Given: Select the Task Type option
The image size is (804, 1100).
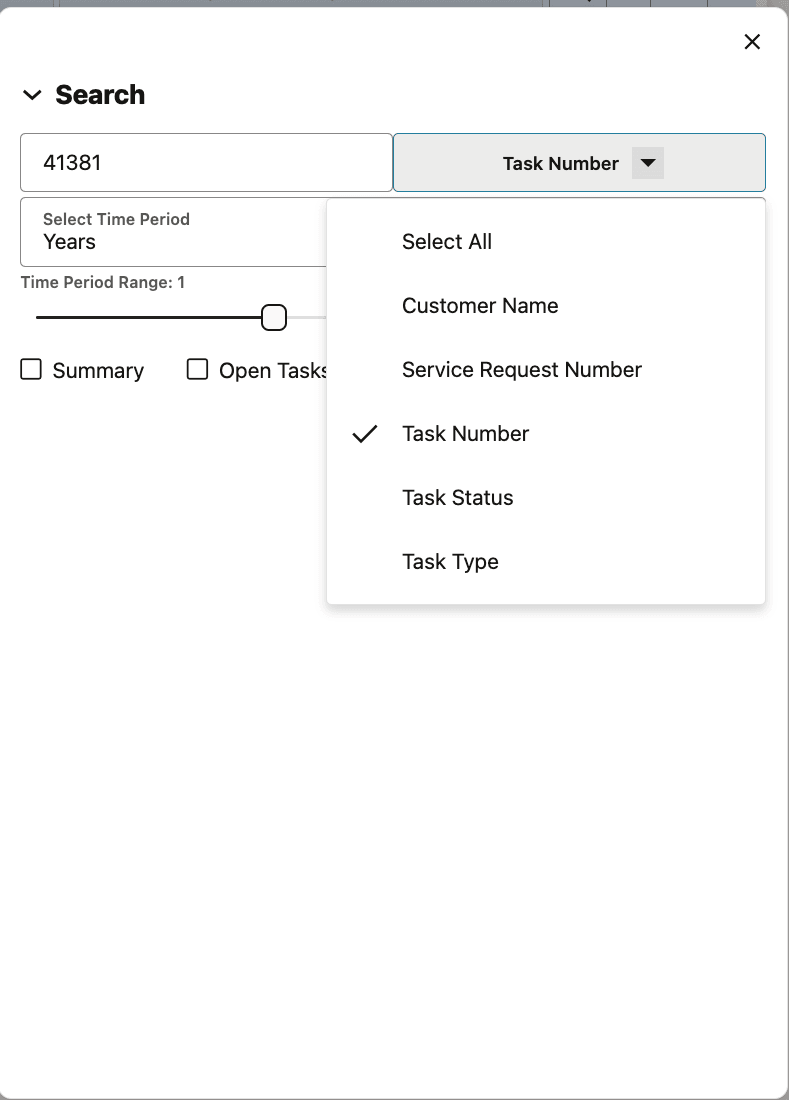Looking at the screenshot, I should point(450,562).
